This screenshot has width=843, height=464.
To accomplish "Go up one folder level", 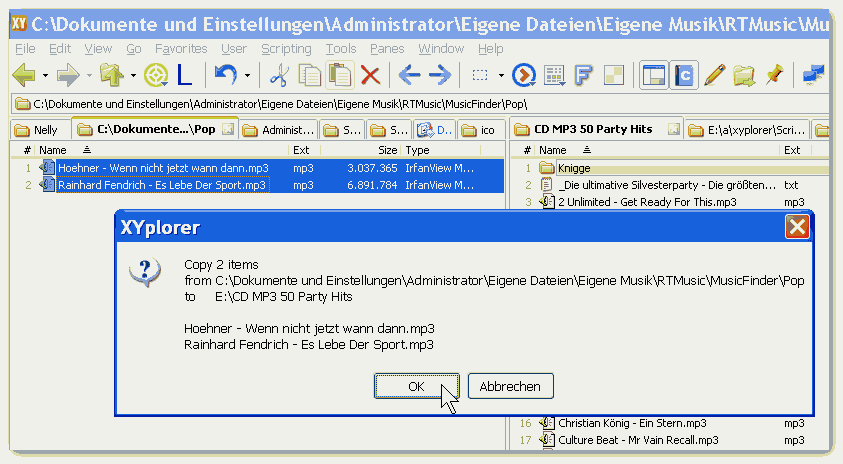I will point(112,75).
